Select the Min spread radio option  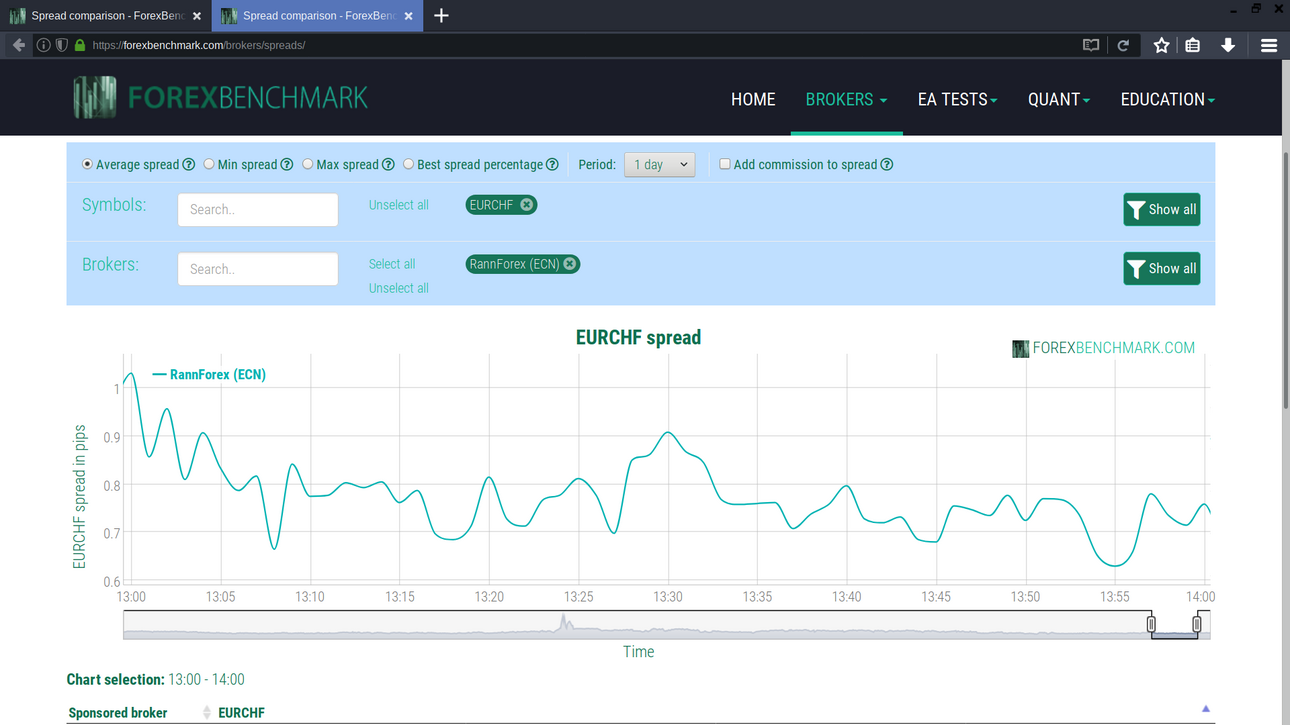coord(209,164)
